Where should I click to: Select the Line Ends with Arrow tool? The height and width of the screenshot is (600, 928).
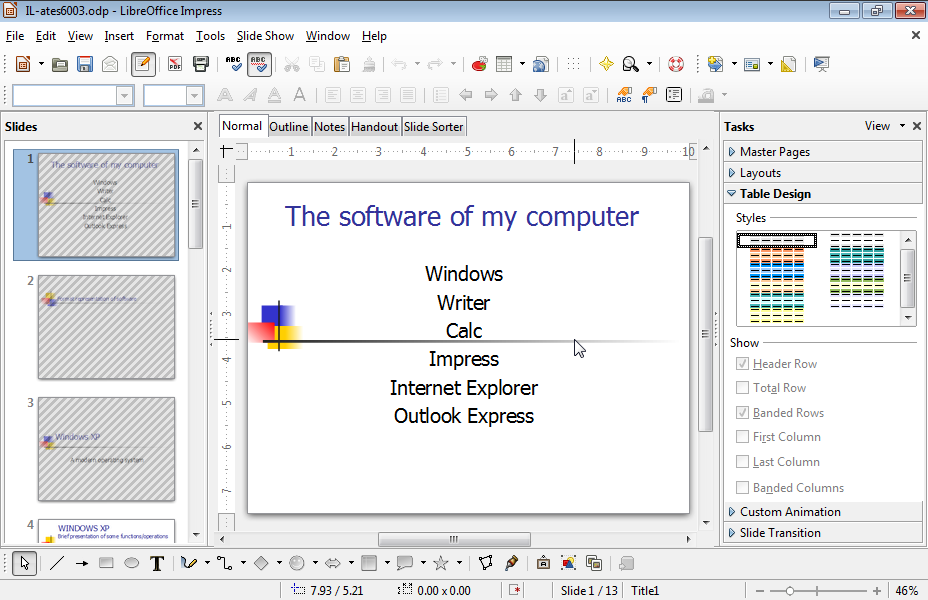click(82, 563)
